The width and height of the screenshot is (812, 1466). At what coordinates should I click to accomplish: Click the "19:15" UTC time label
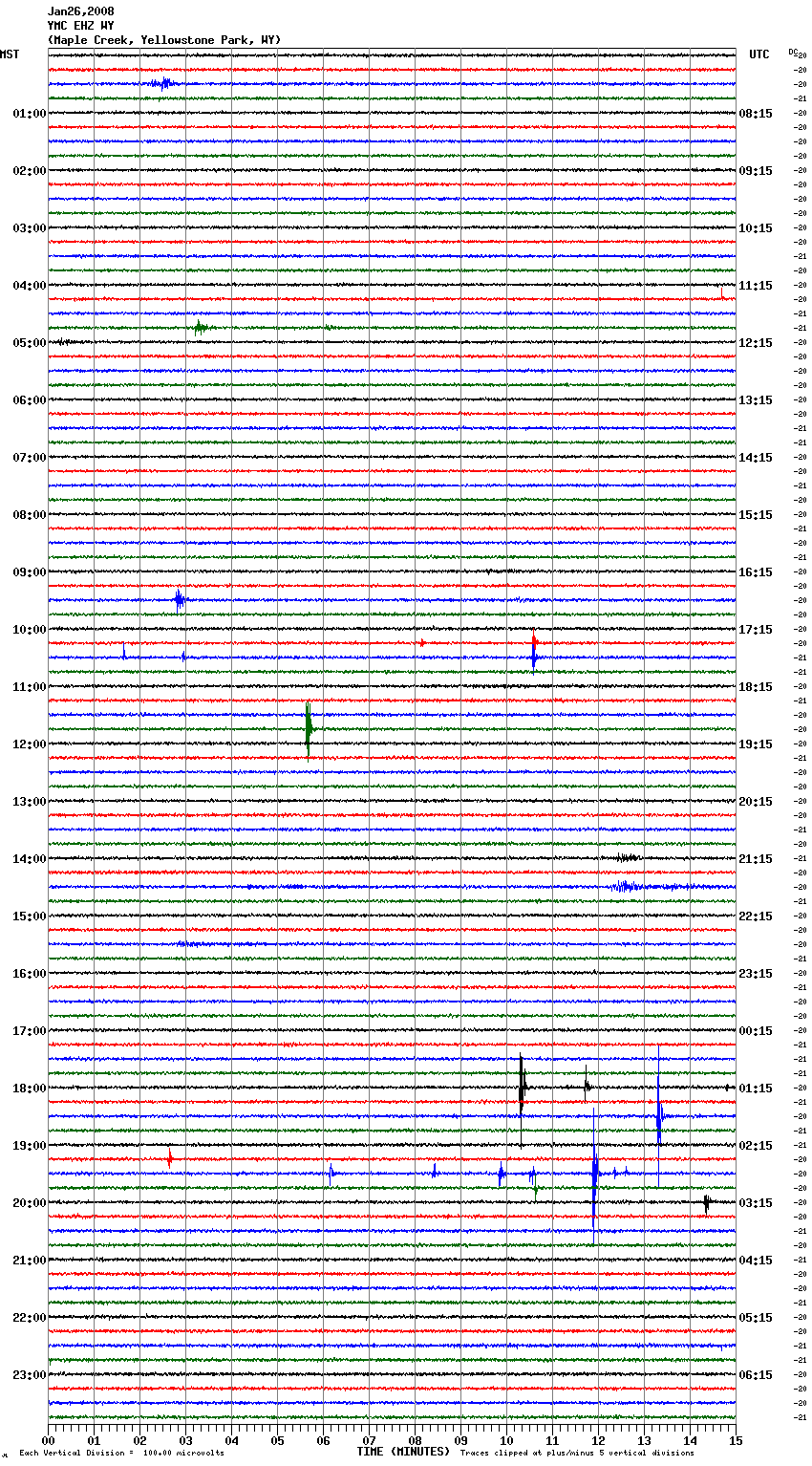(756, 744)
